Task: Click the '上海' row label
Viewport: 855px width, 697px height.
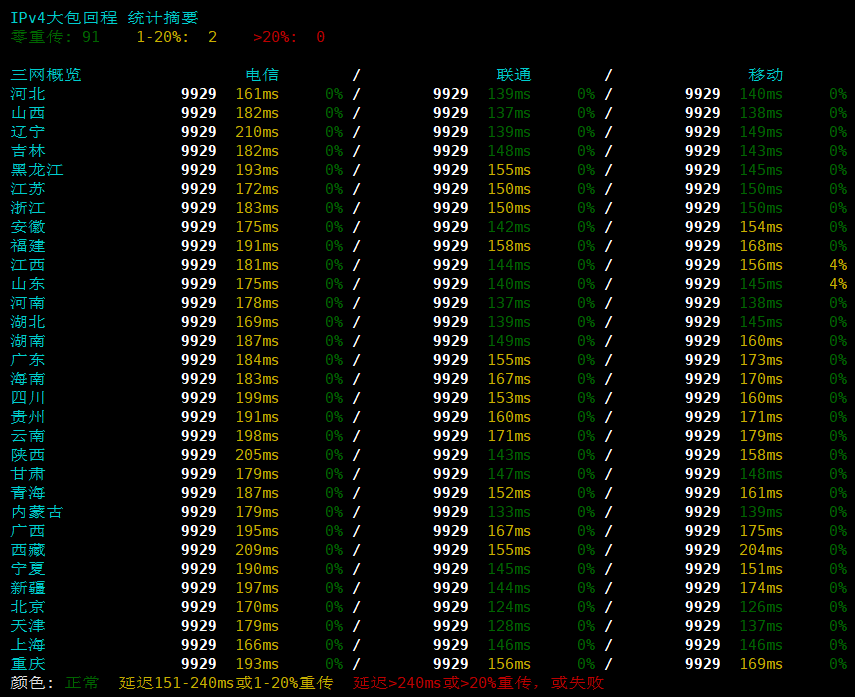Action: coord(28,645)
